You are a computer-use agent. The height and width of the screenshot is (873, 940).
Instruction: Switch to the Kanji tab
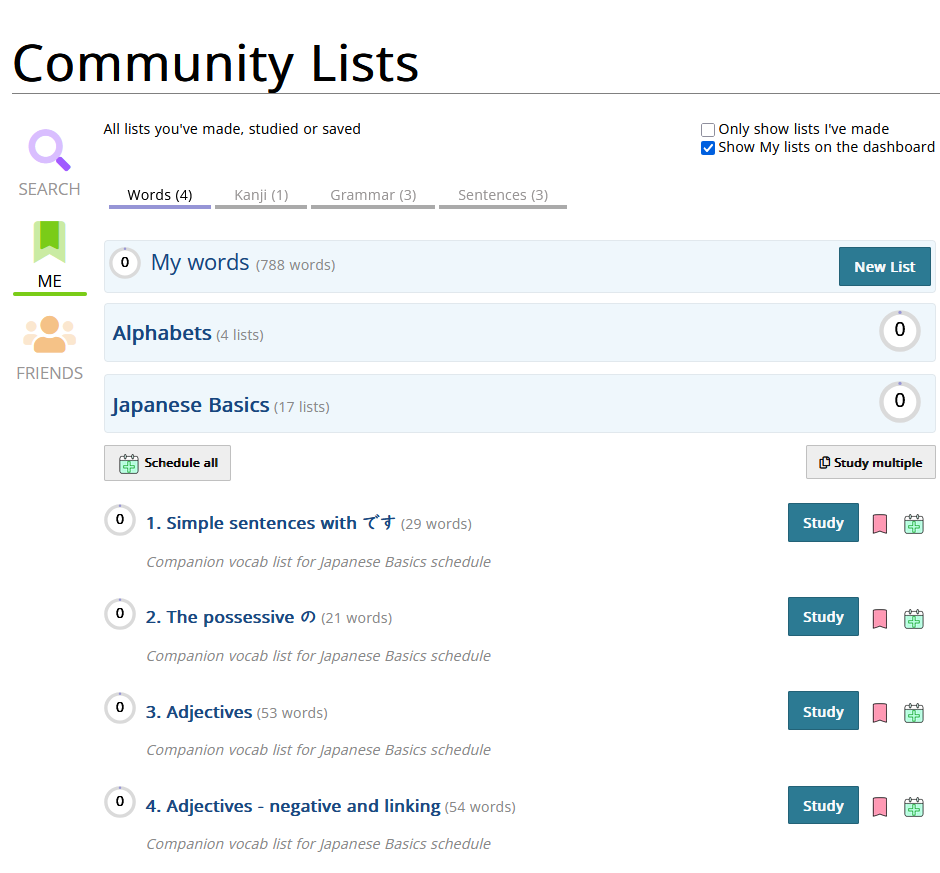(x=261, y=195)
